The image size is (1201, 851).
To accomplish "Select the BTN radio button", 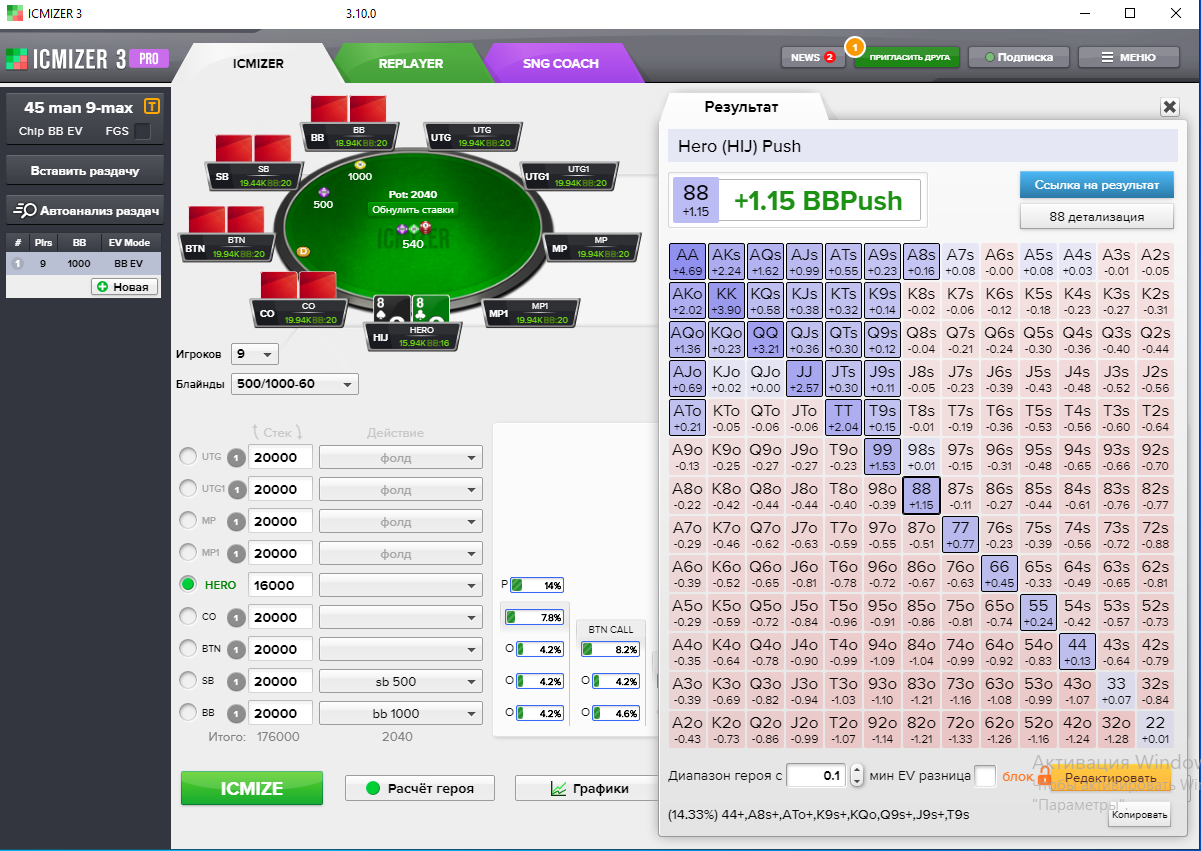I will [x=188, y=649].
